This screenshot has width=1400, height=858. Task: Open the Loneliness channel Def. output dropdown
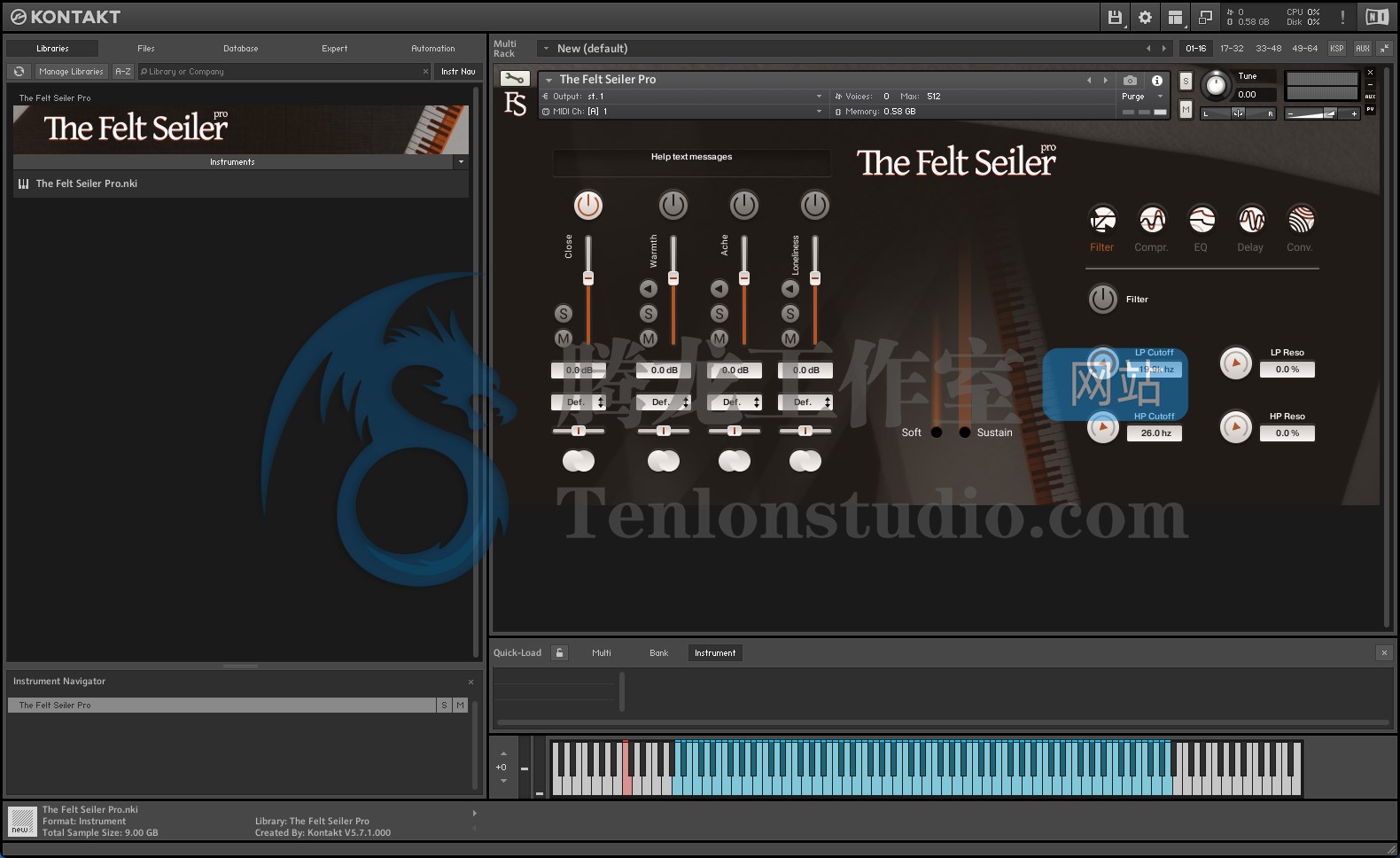click(805, 402)
